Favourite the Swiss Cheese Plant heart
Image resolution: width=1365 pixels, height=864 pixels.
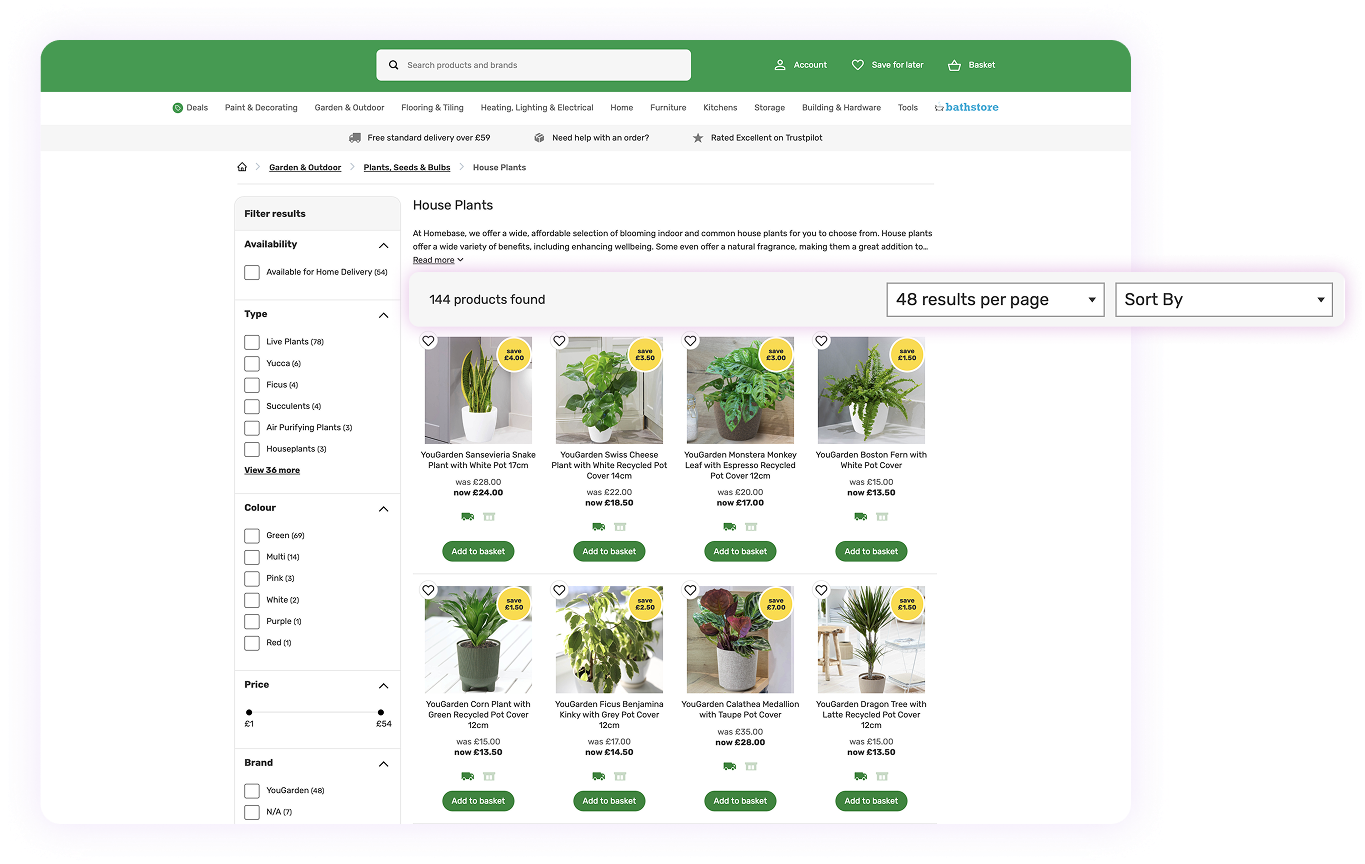(559, 341)
